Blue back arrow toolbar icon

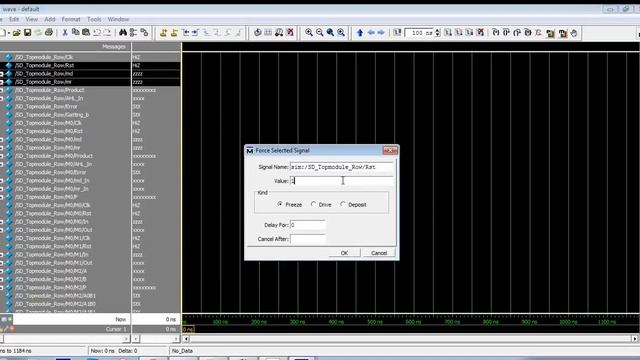(371, 33)
